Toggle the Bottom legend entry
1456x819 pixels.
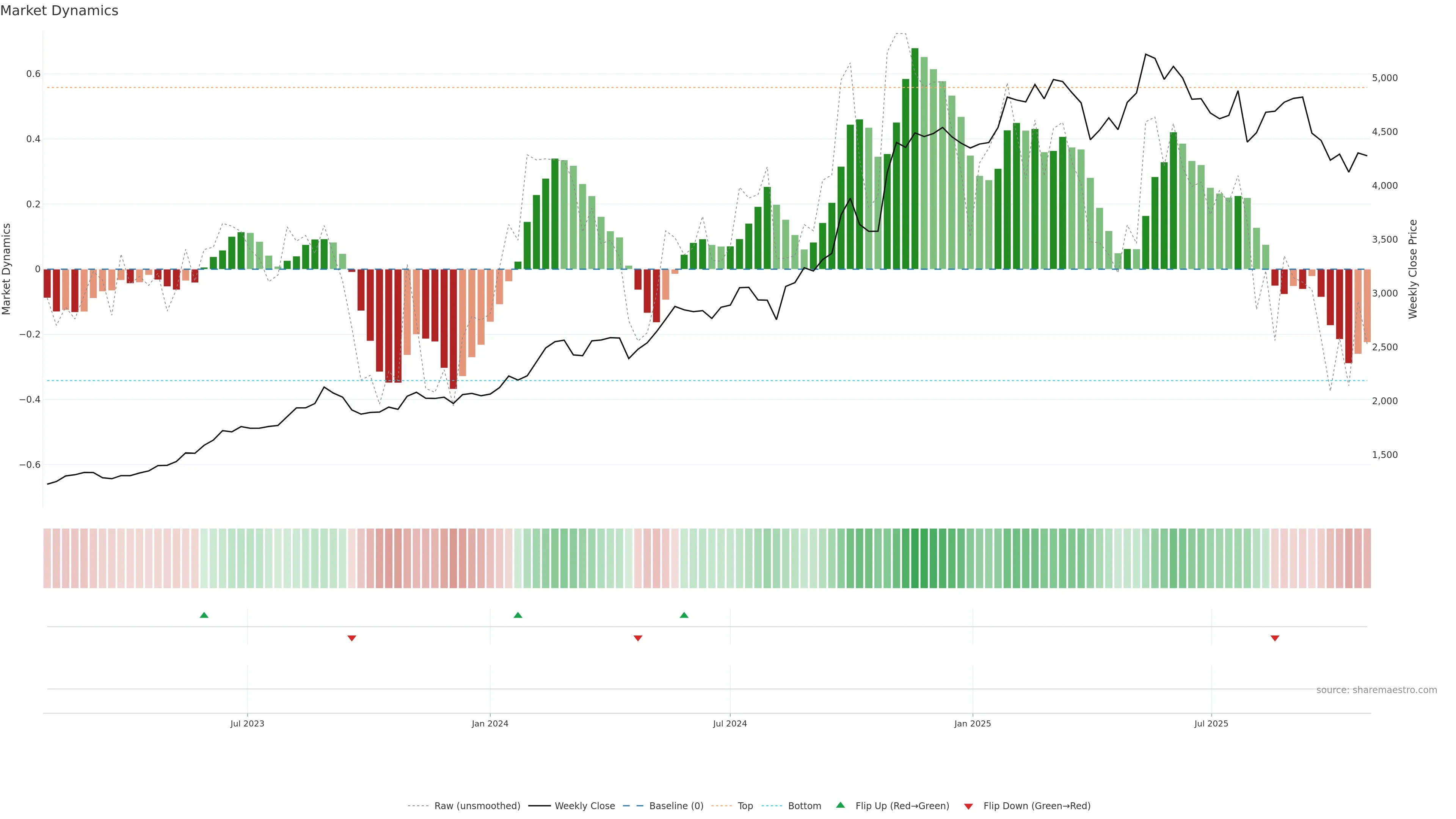click(x=804, y=806)
